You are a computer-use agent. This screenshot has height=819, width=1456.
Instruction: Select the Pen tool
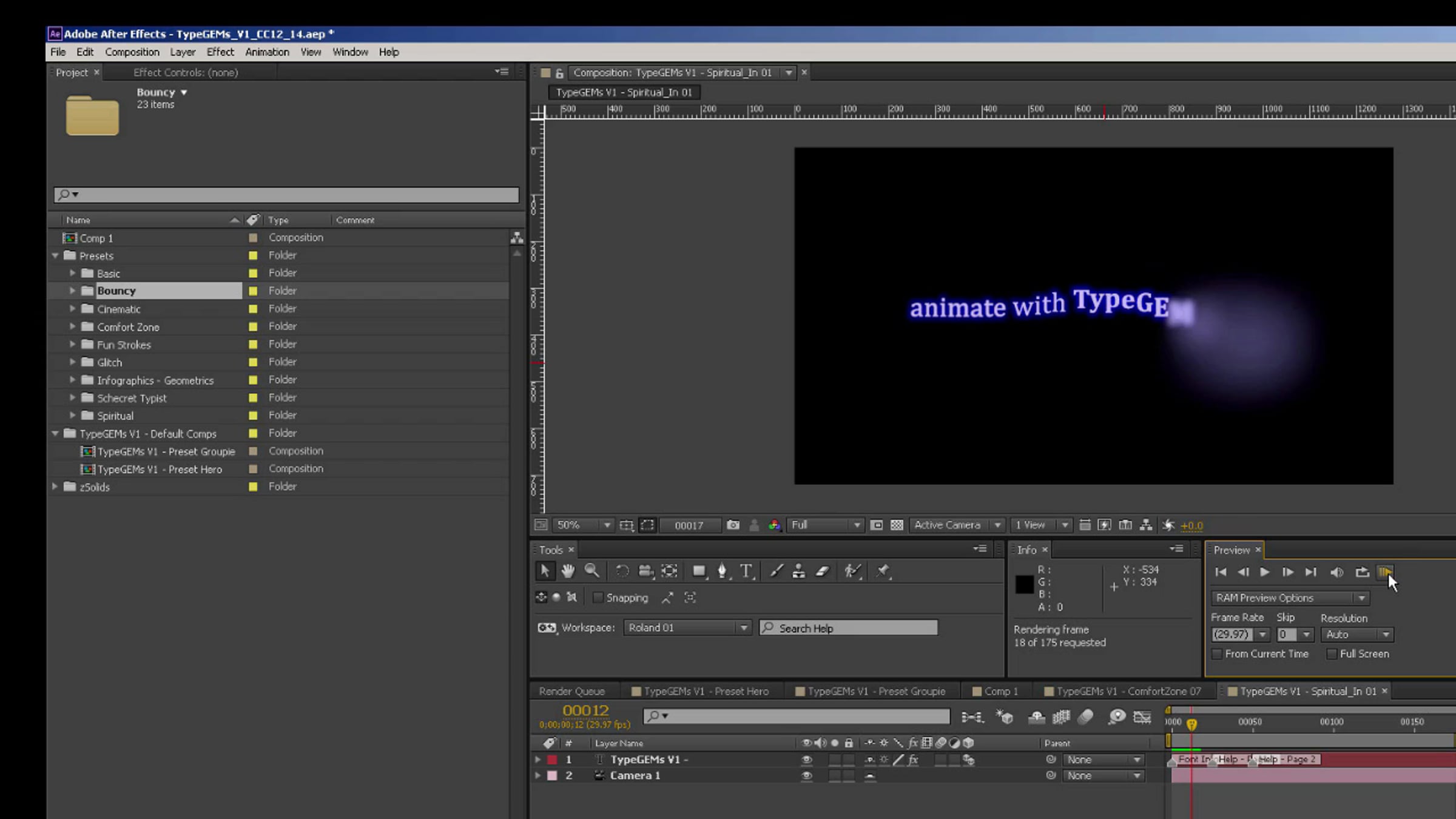coord(723,571)
